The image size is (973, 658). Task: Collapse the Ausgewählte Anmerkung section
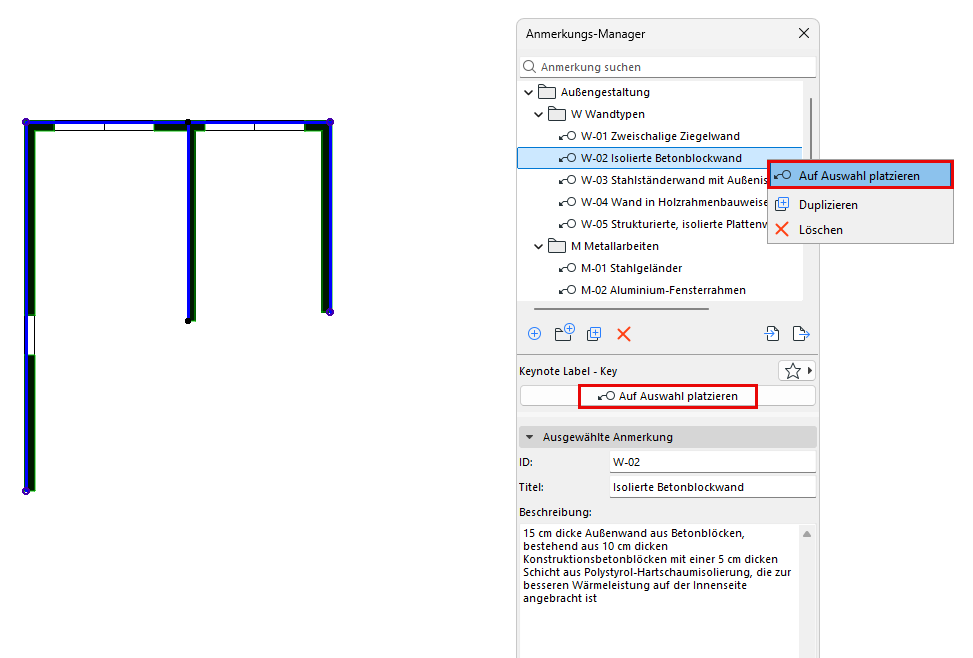(529, 437)
